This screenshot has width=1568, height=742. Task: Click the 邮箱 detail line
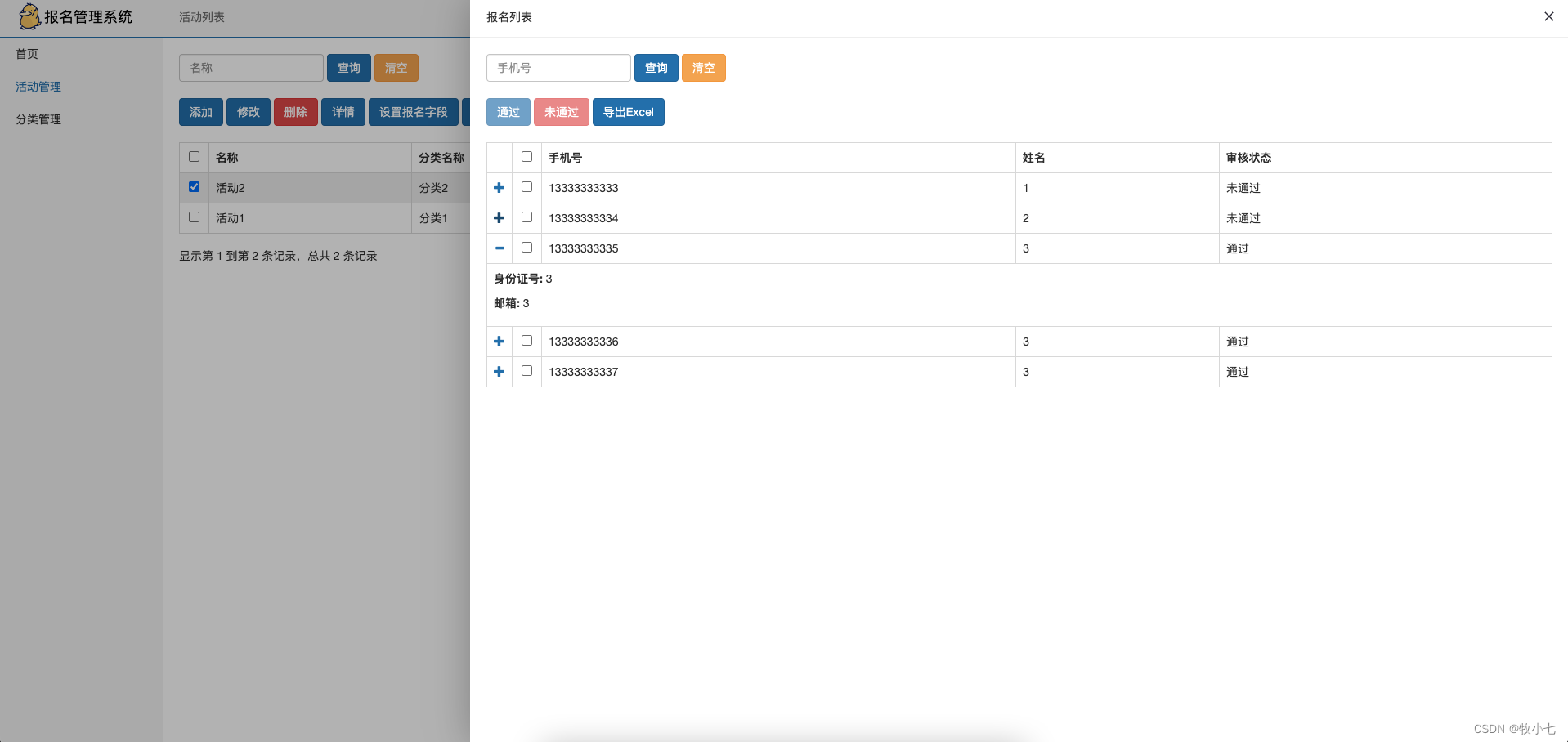point(512,303)
